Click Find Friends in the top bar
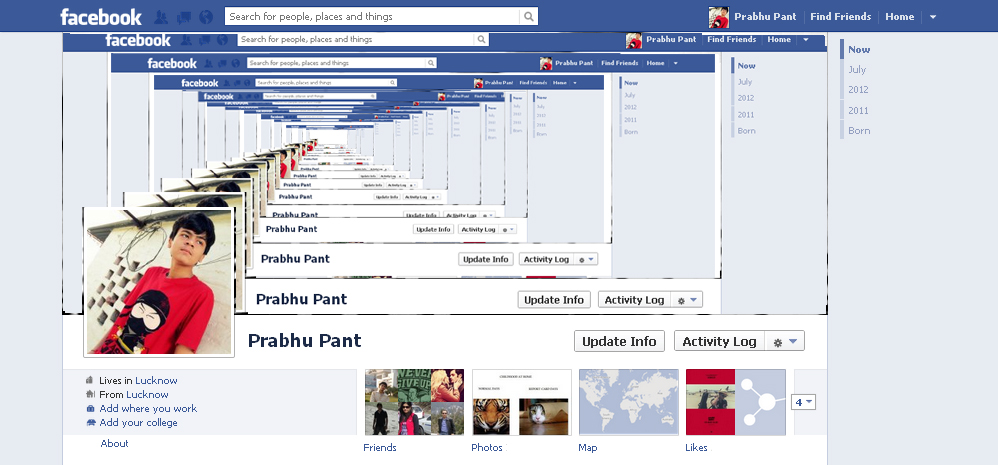The height and width of the screenshot is (465, 998). click(x=841, y=17)
